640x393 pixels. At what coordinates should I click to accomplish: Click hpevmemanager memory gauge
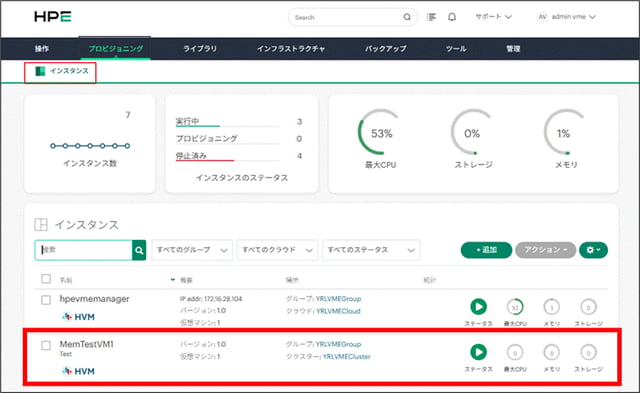click(551, 307)
